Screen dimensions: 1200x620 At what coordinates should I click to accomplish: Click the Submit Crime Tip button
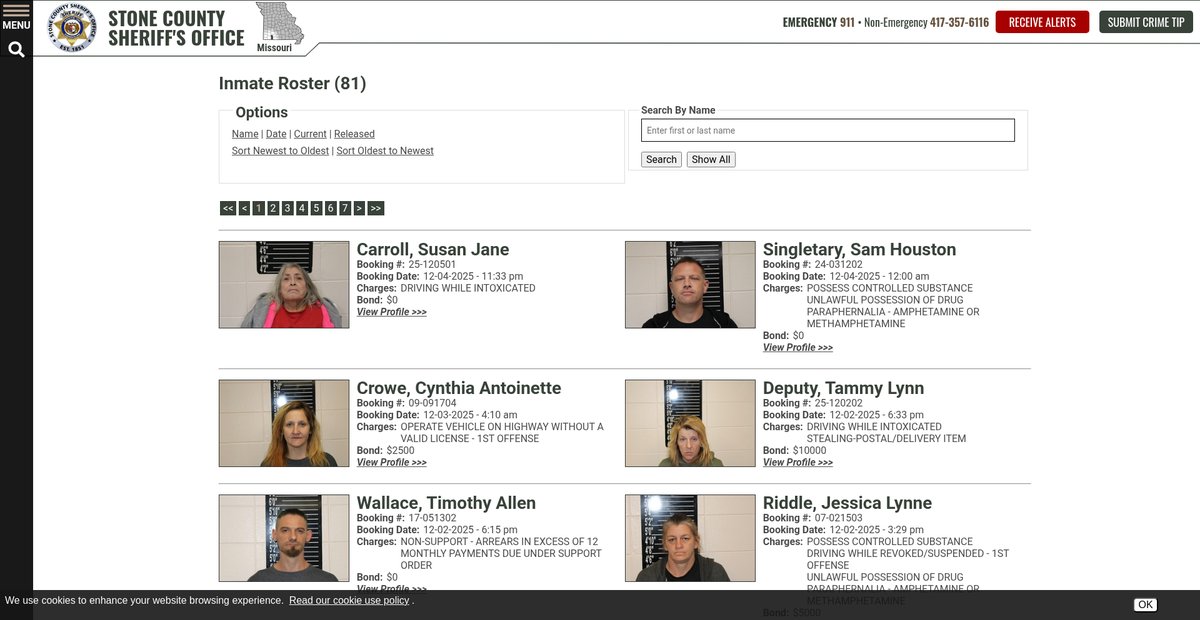pos(1146,22)
